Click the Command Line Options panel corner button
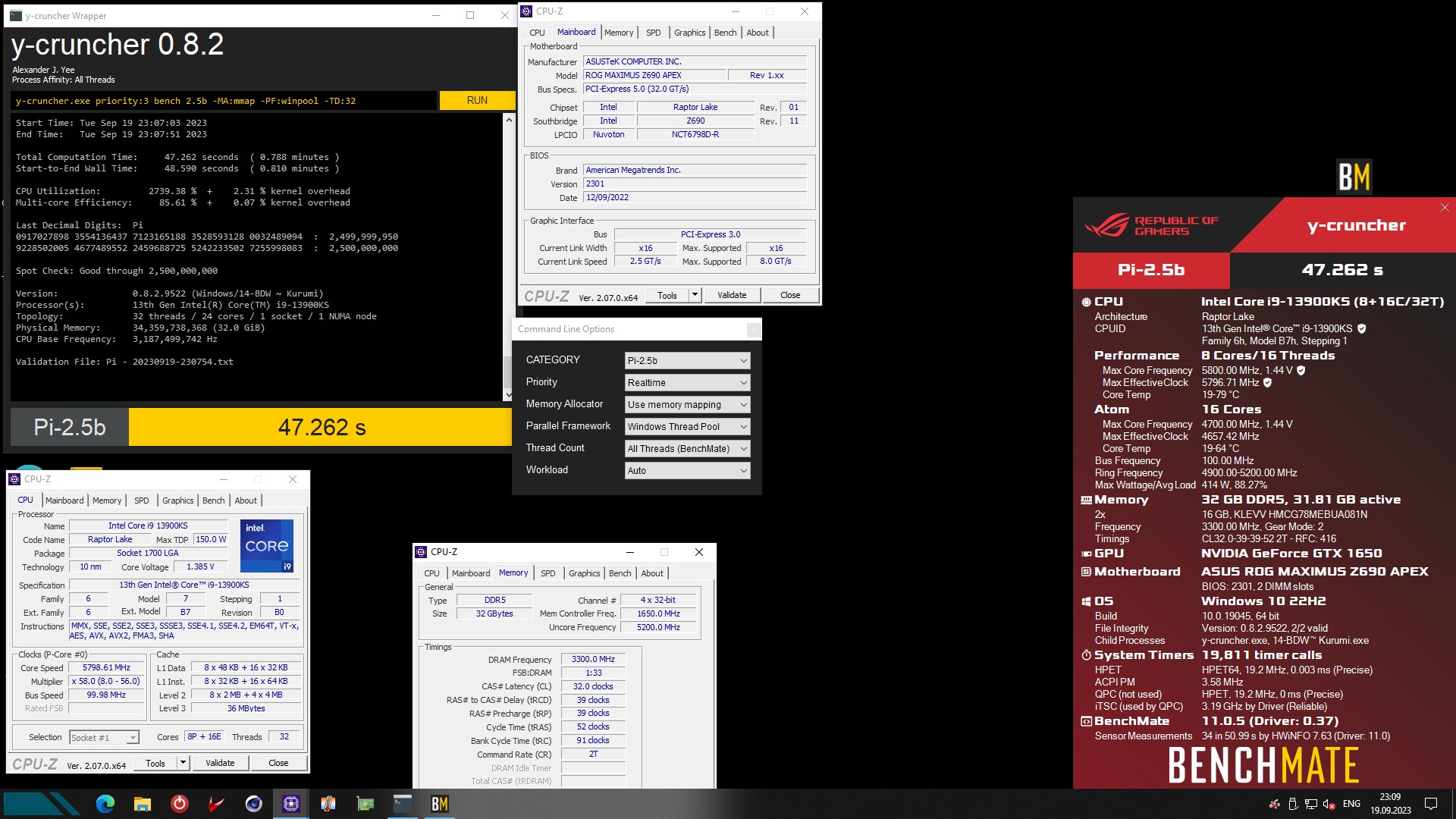Screen dimensions: 1456x819 coord(753,329)
